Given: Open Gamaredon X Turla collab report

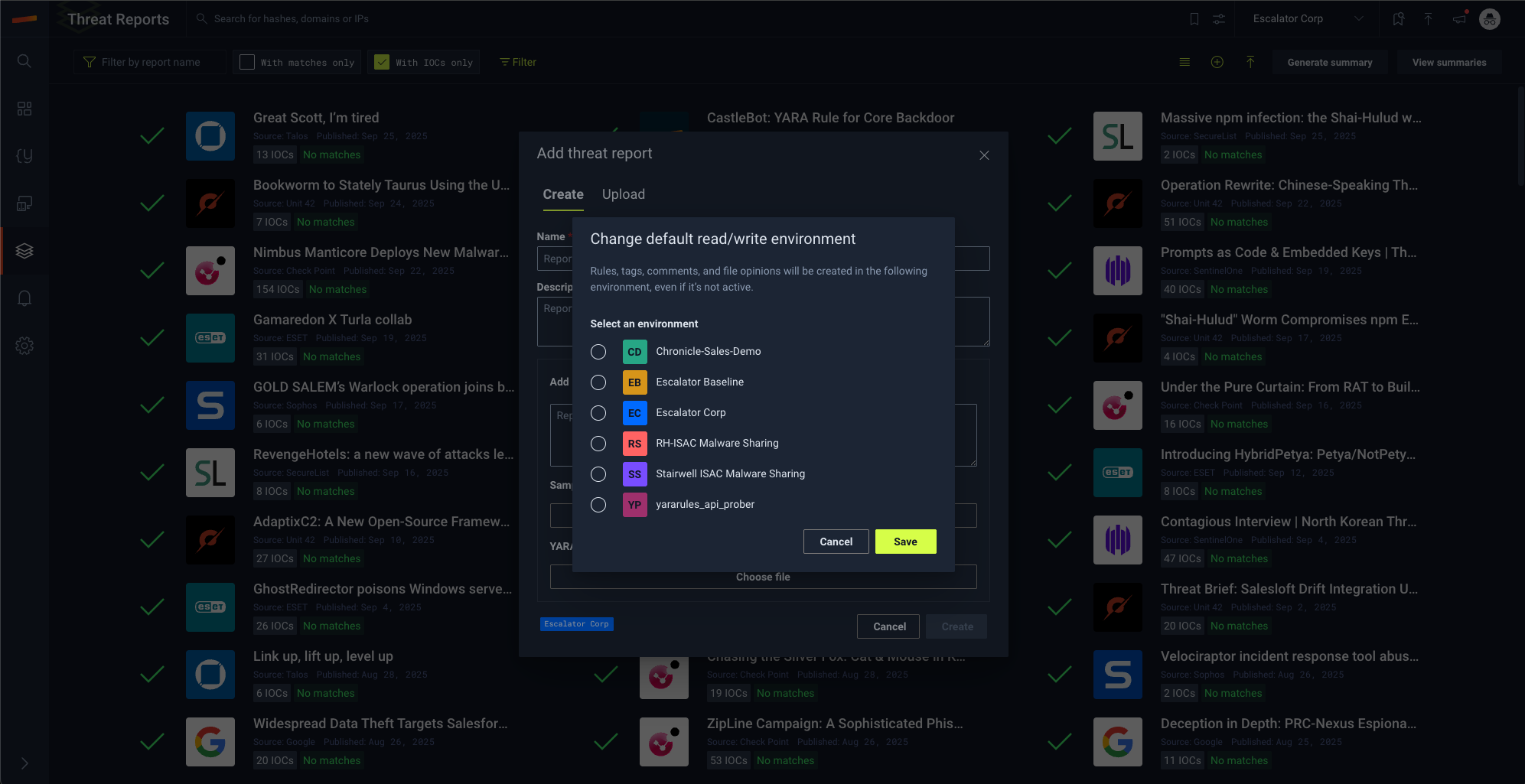Looking at the screenshot, I should click(x=332, y=320).
